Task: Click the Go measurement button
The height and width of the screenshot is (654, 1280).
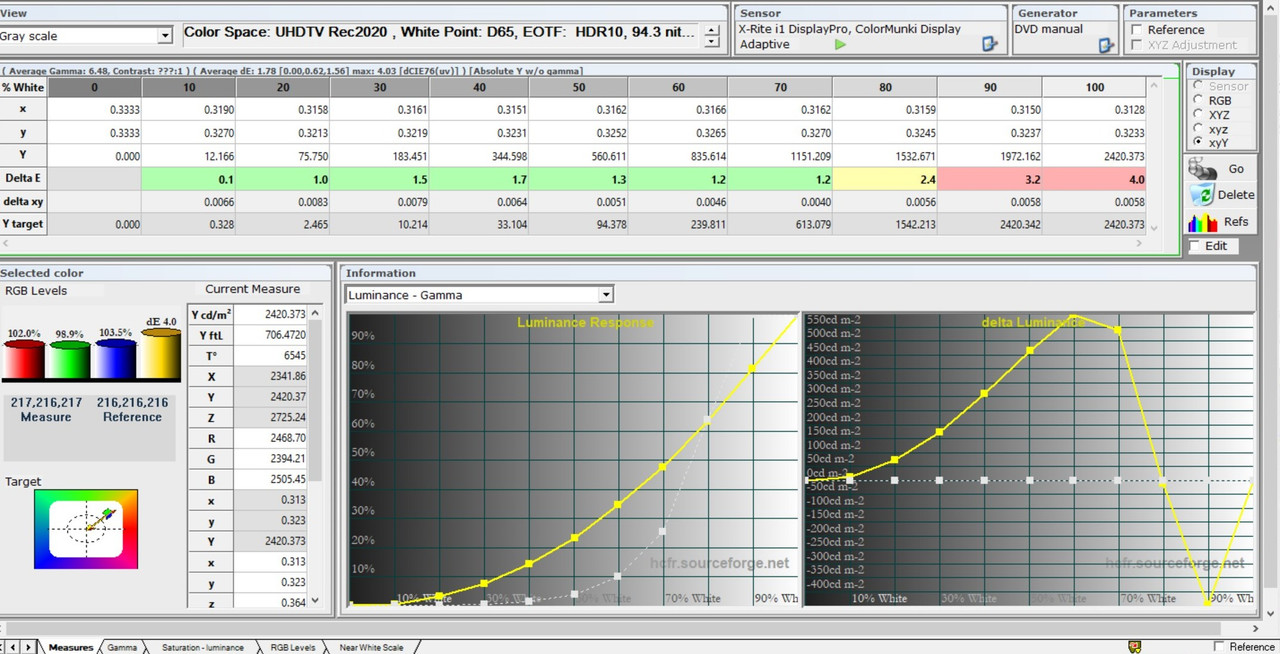Action: (1220, 169)
